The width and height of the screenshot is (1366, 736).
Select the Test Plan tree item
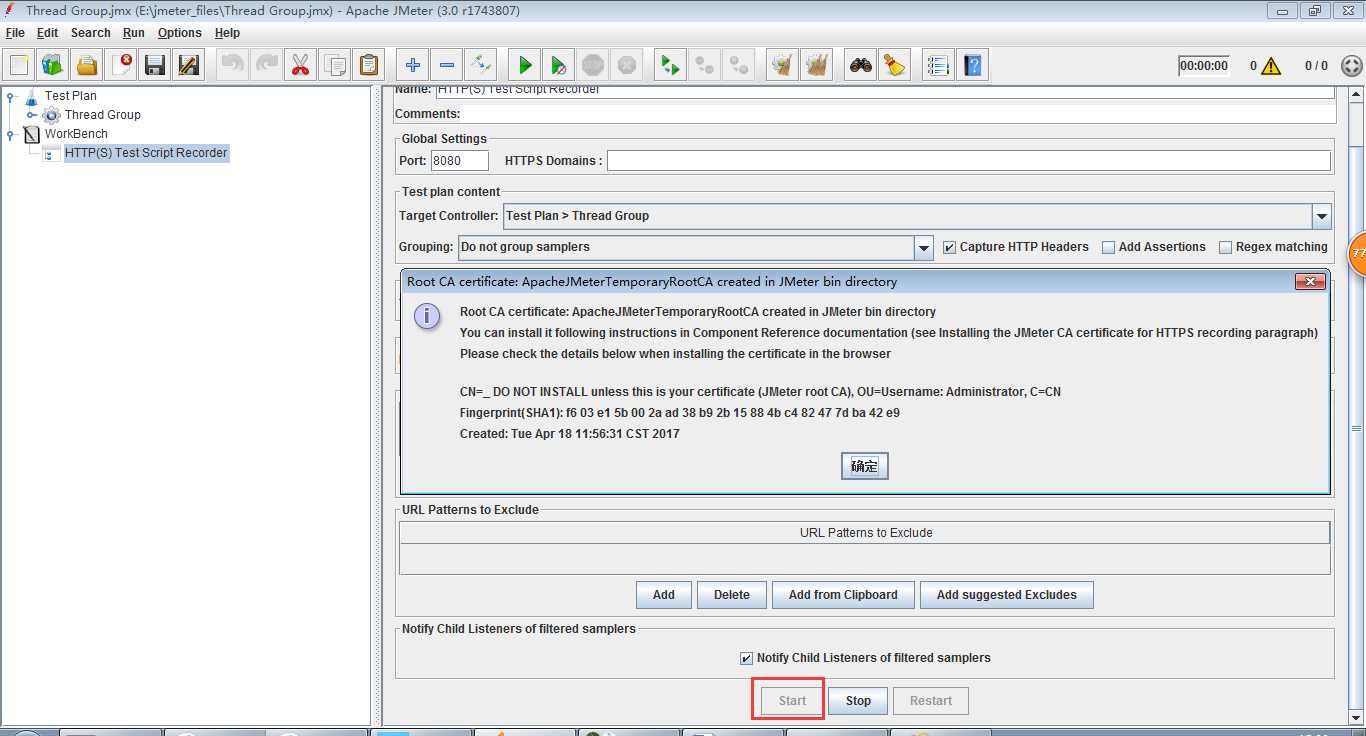(70, 96)
